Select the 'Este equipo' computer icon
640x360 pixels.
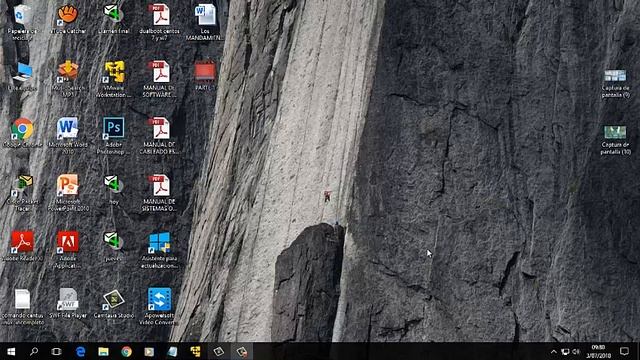tap(22, 76)
